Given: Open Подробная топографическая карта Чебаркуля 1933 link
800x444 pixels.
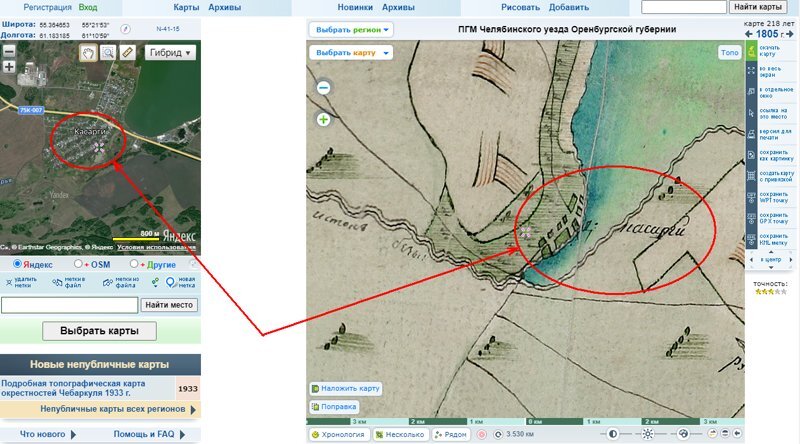Looking at the screenshot, I should click(x=73, y=388).
